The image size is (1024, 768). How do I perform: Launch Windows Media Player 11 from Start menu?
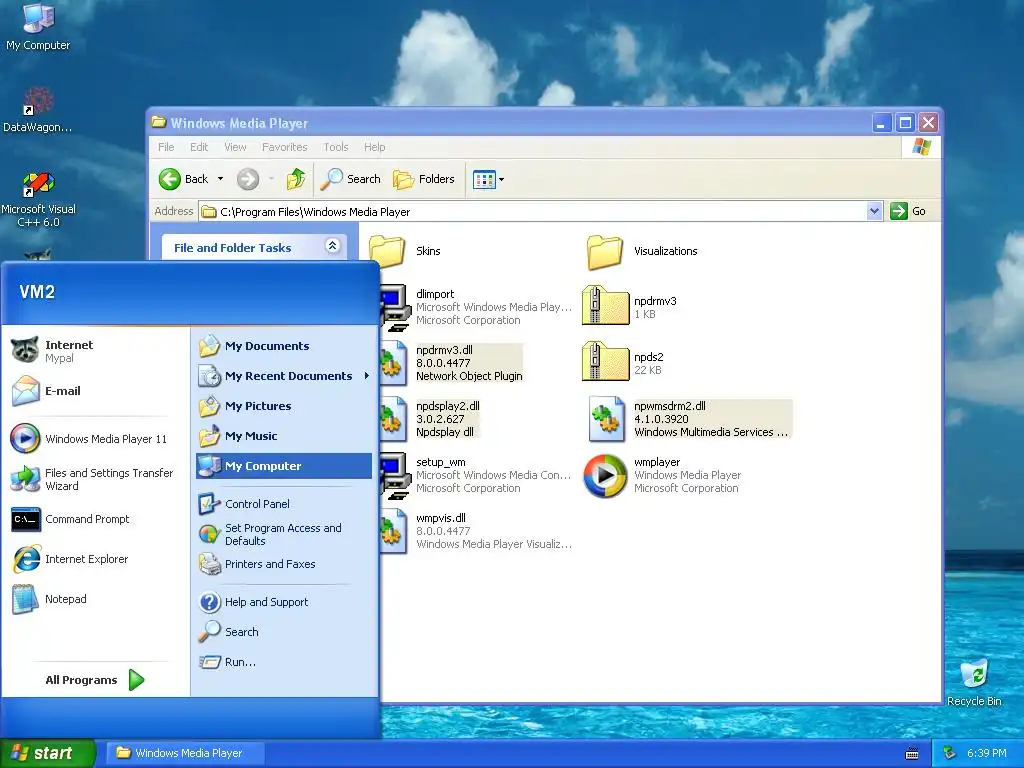click(89, 439)
